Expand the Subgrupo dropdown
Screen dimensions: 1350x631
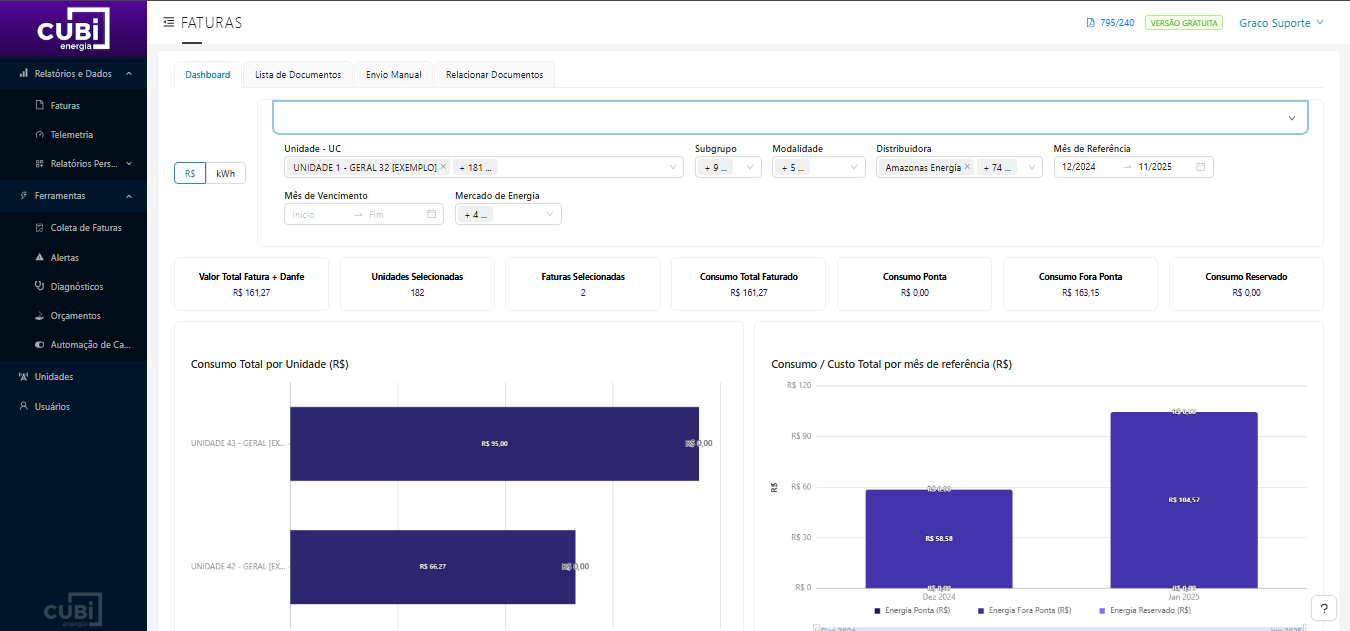coord(728,168)
